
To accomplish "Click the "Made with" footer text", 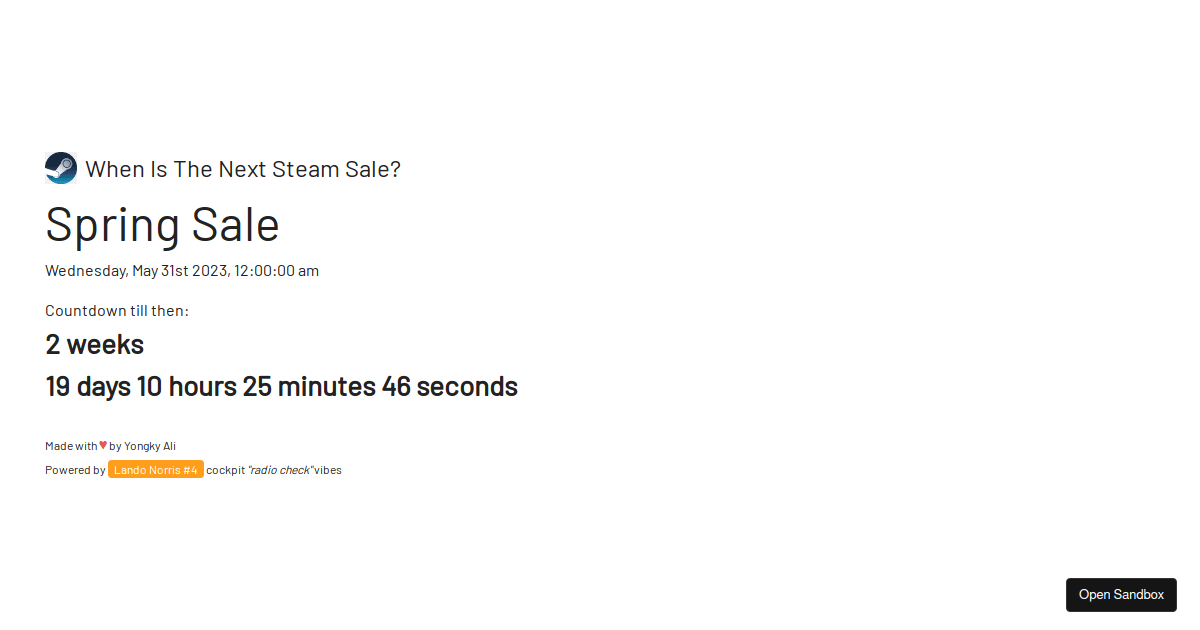I will click(x=71, y=446).
